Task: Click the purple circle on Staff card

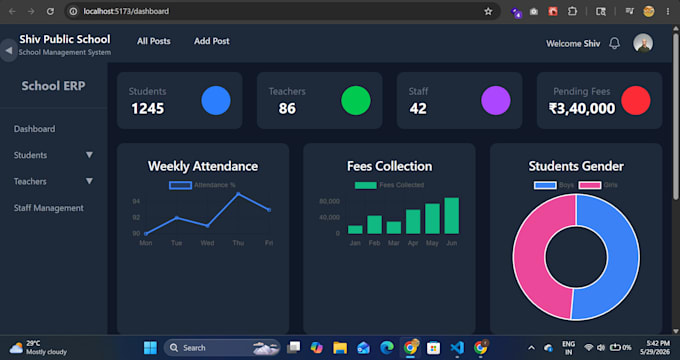Action: point(496,101)
